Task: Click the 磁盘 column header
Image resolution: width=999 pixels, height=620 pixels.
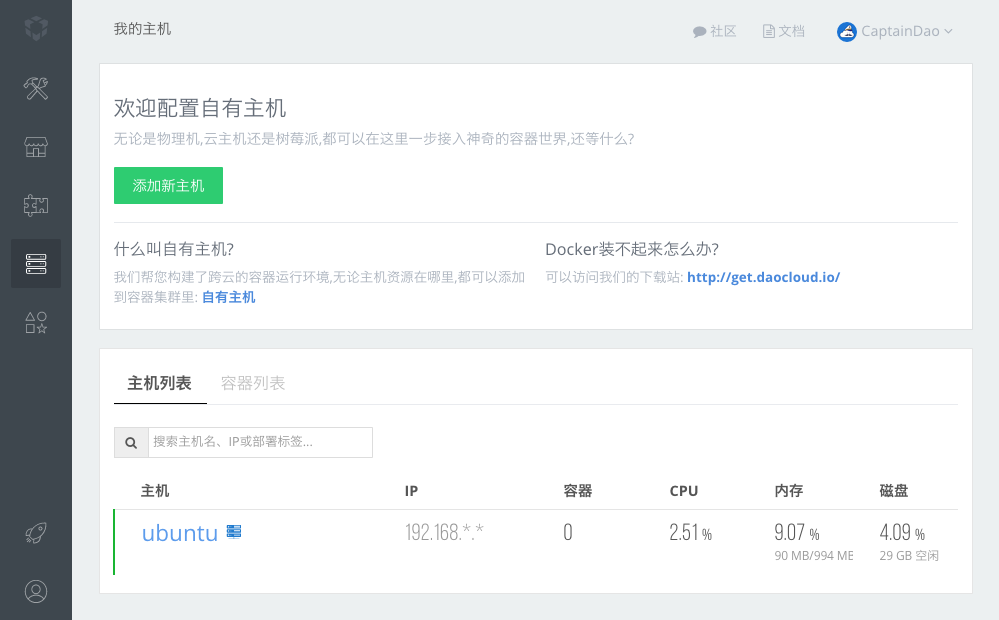Action: [x=894, y=491]
